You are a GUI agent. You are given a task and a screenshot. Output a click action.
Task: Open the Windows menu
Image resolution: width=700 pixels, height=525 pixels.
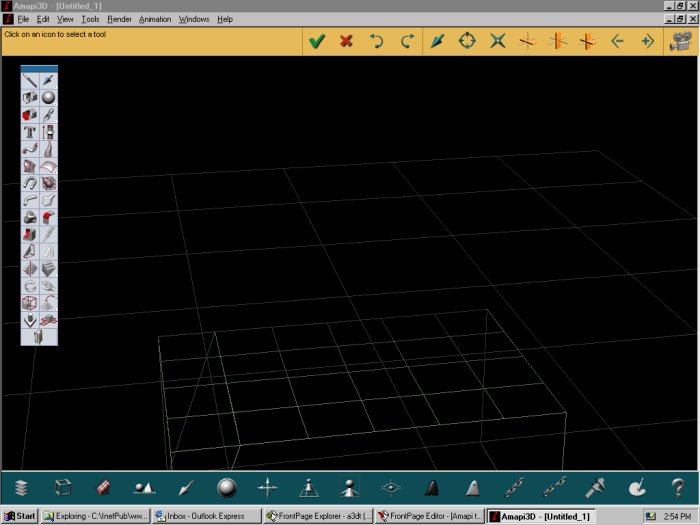(x=194, y=19)
